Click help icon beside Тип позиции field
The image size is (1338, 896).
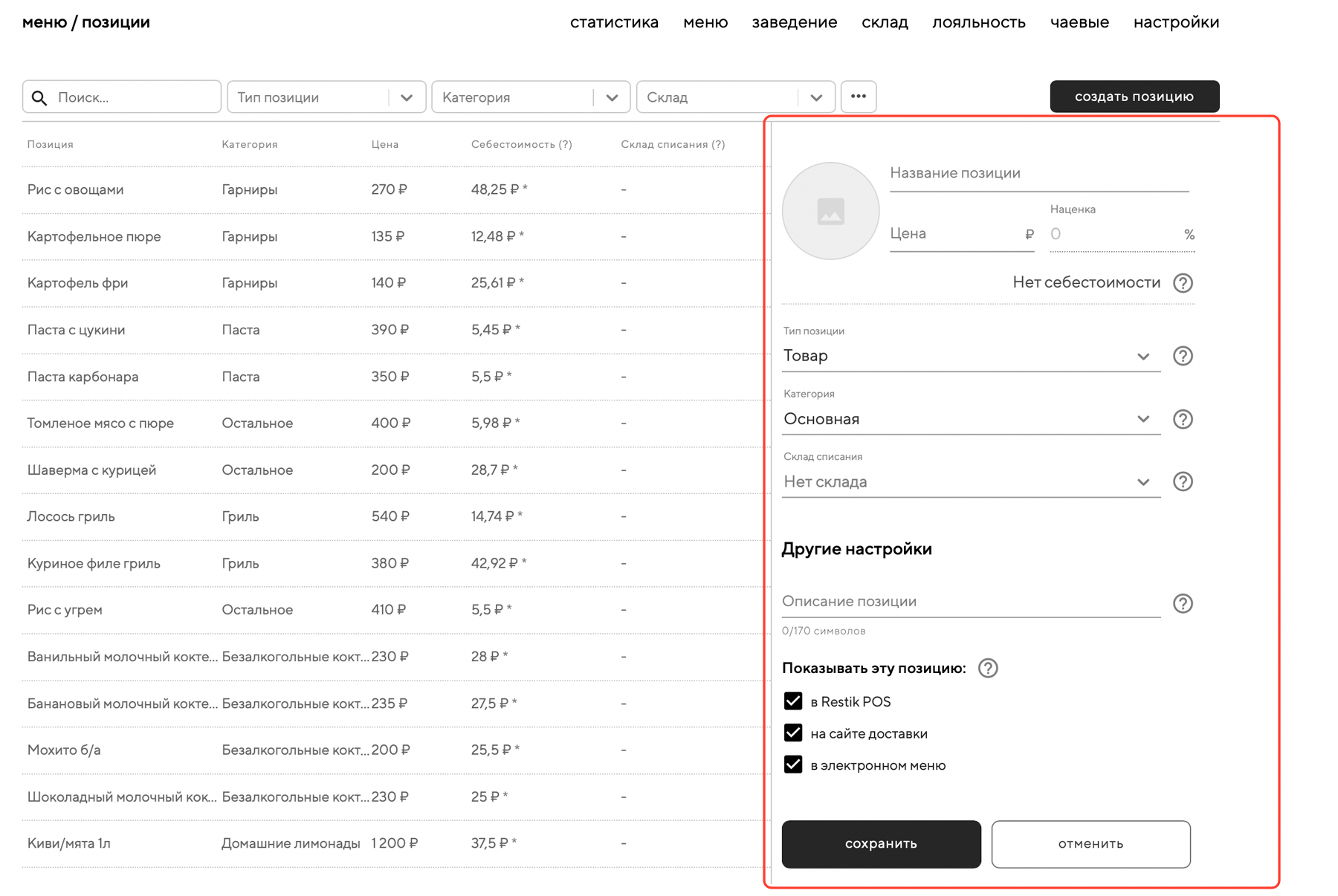pos(1183,356)
